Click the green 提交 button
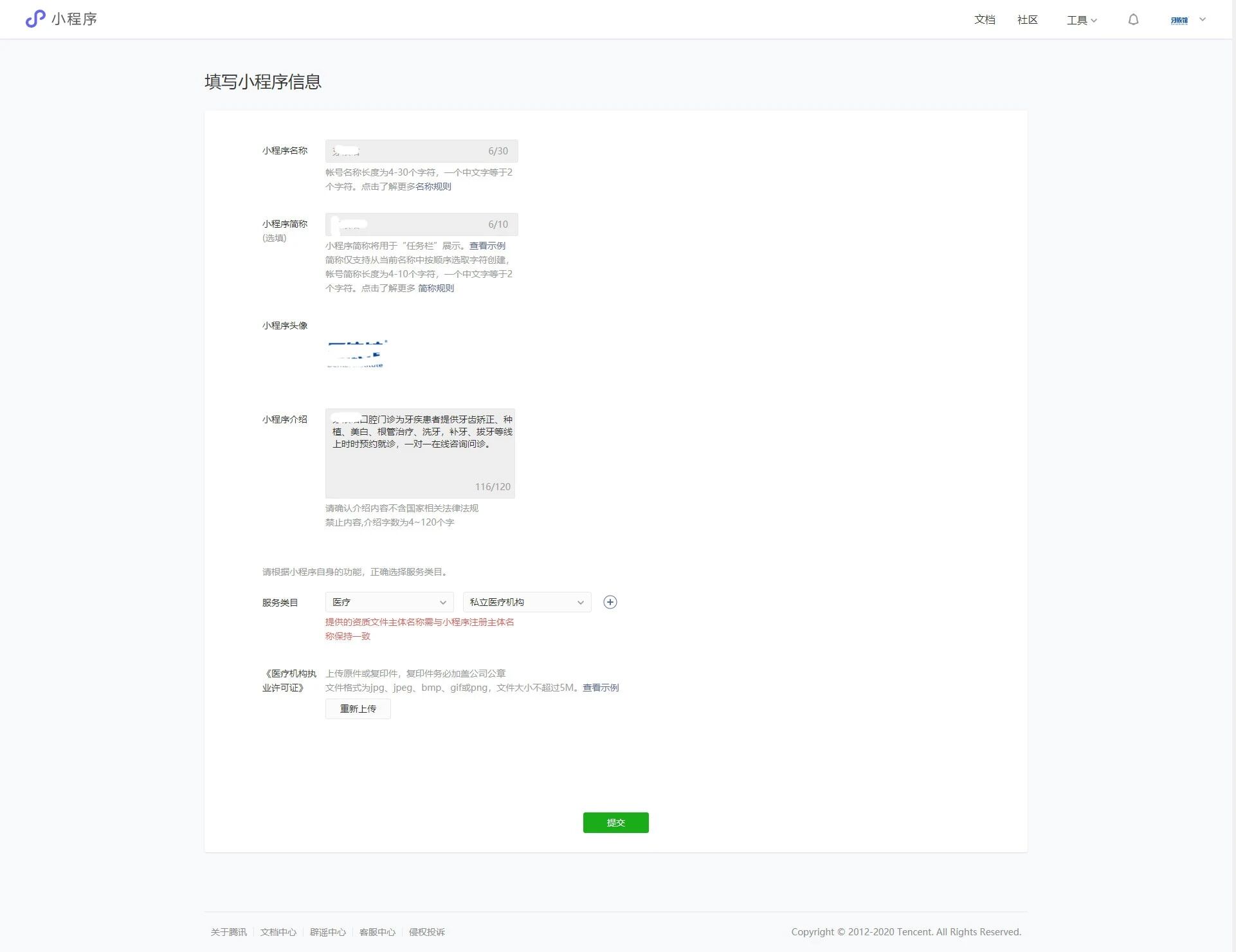This screenshot has width=1236, height=952. (x=615, y=823)
